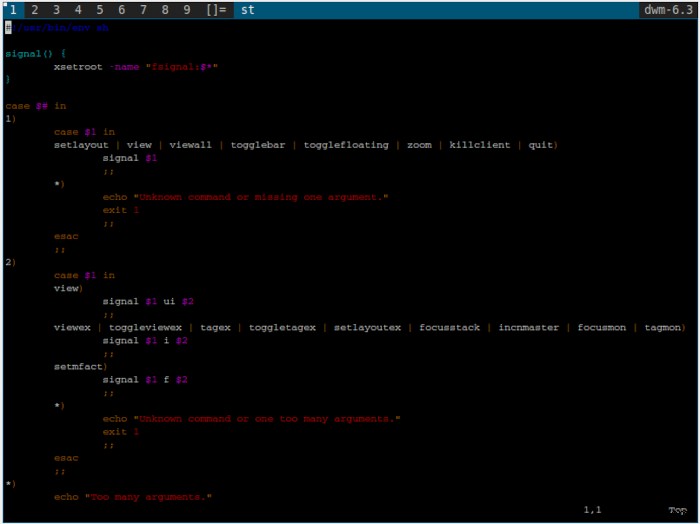
Task: Click the 1,1 cursor position indicator
Action: (592, 509)
